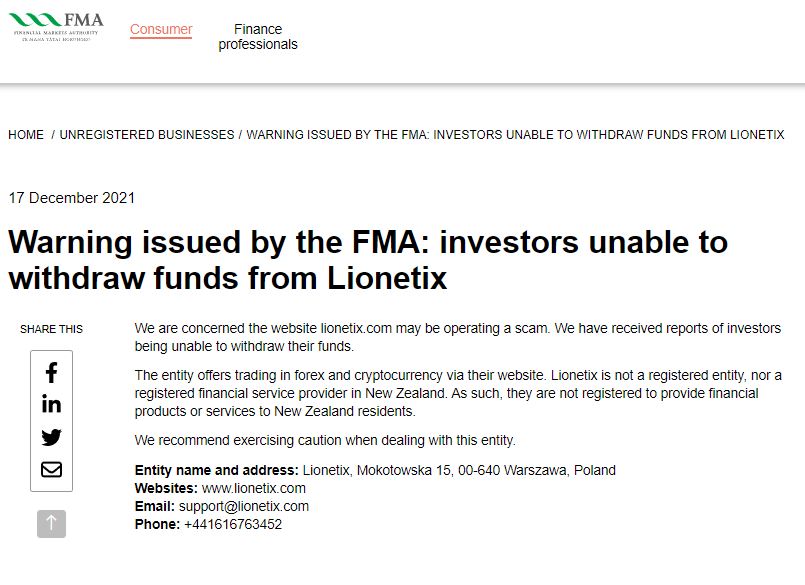Click the SHARE THIS label
This screenshot has height=585, width=805.
coord(51,329)
